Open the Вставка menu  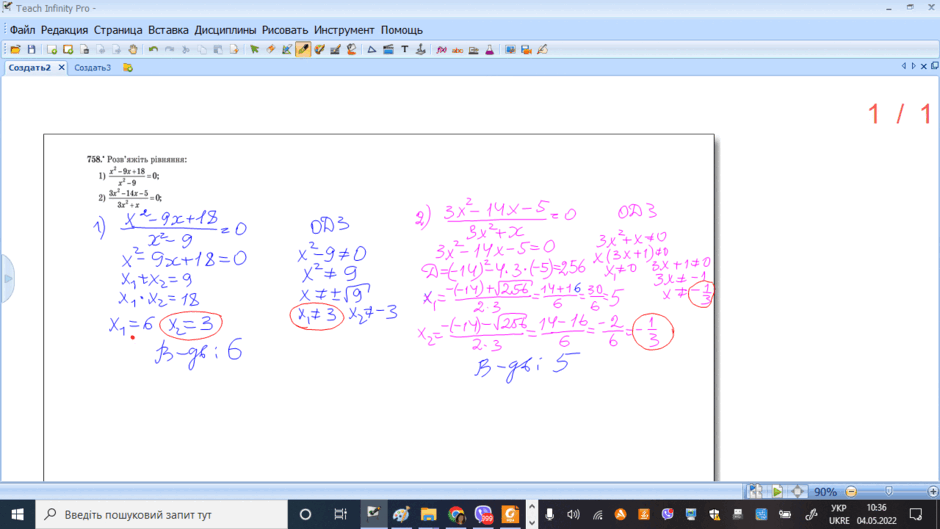tap(168, 30)
